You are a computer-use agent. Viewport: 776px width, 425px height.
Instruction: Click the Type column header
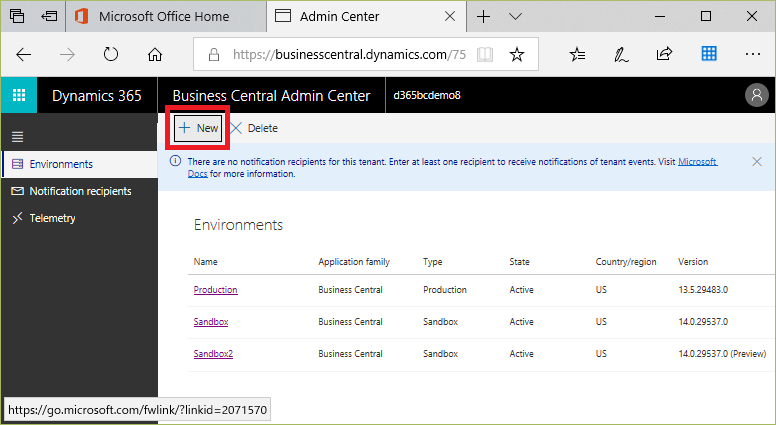(x=433, y=262)
